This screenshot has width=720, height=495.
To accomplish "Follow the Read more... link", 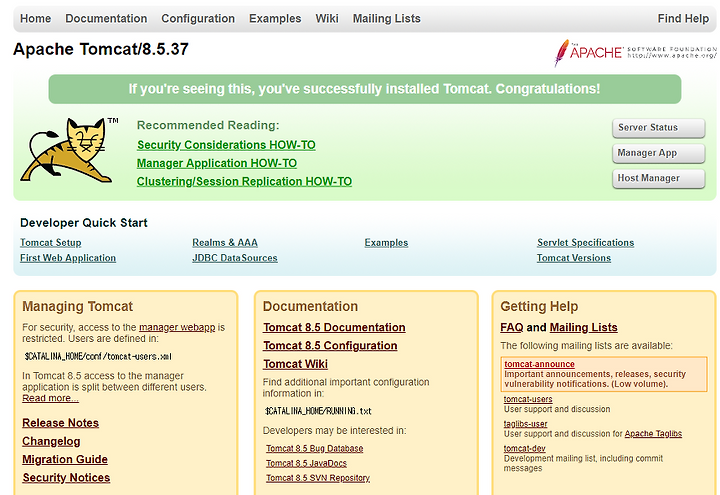I will pos(51,398).
